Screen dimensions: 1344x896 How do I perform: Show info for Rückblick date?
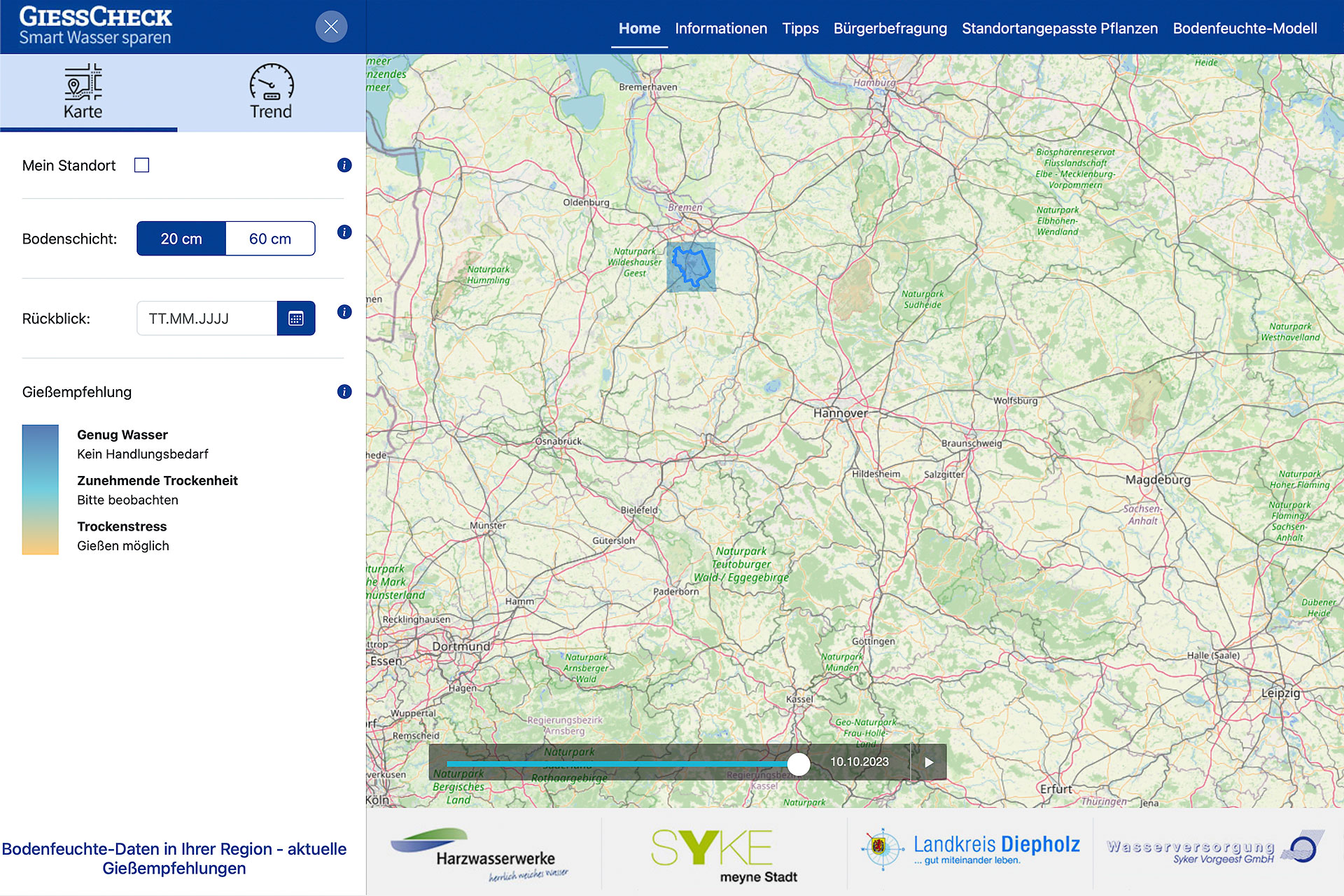(x=344, y=312)
